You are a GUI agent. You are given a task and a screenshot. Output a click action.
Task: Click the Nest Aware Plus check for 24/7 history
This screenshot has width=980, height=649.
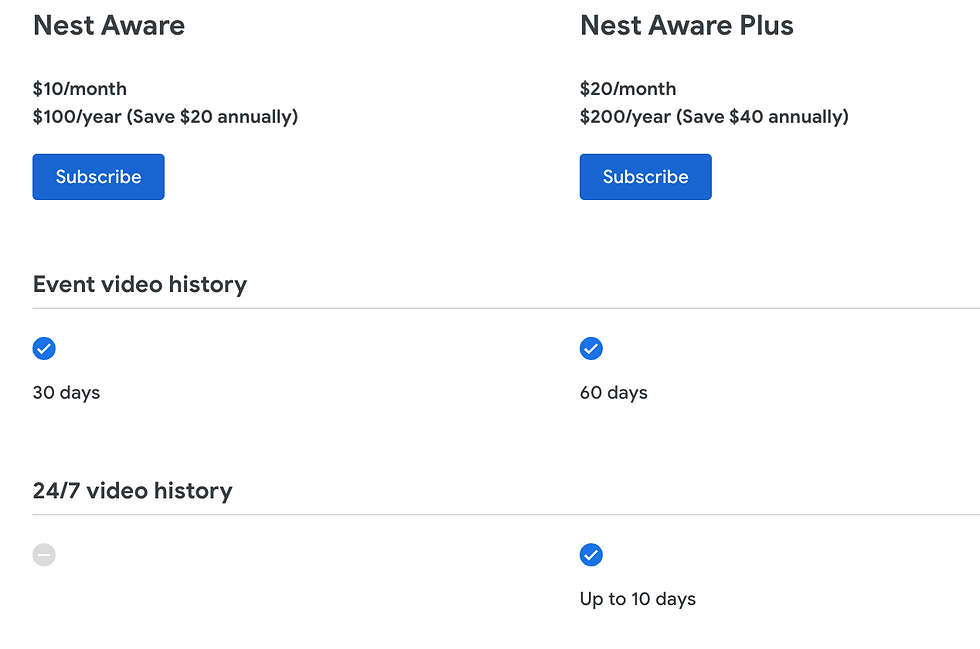tap(591, 555)
